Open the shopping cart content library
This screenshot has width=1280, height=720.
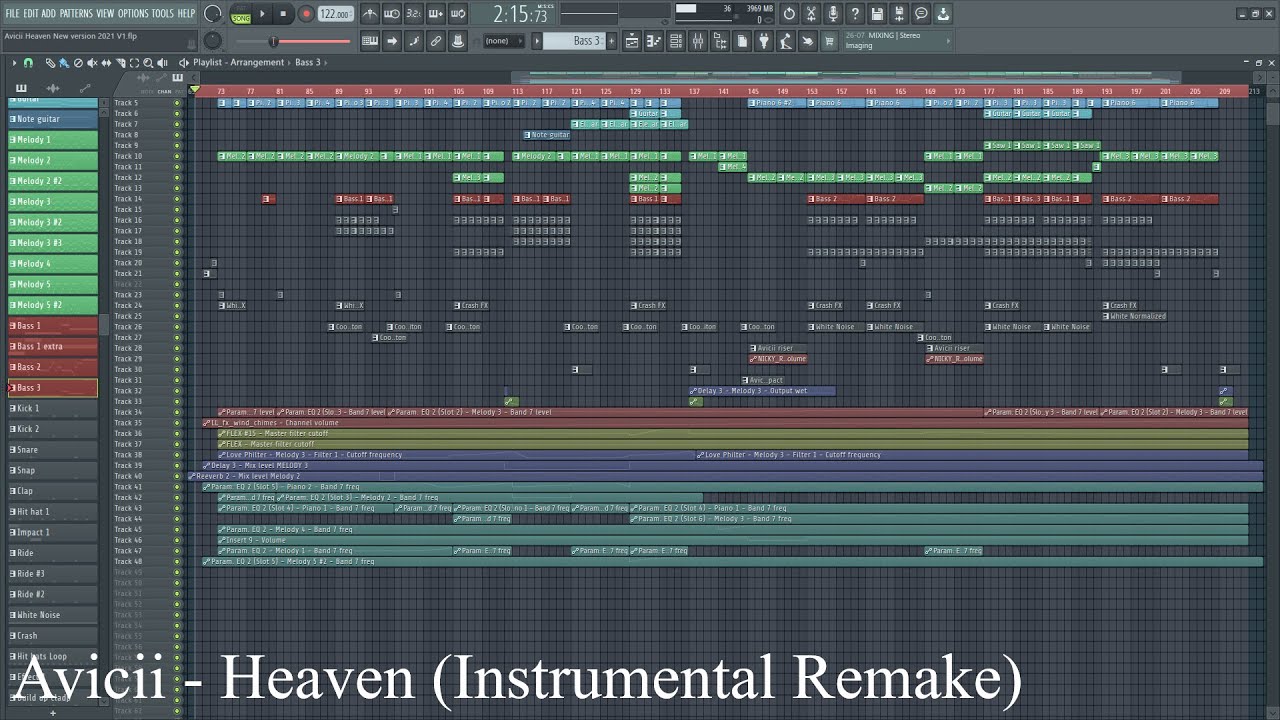[830, 41]
